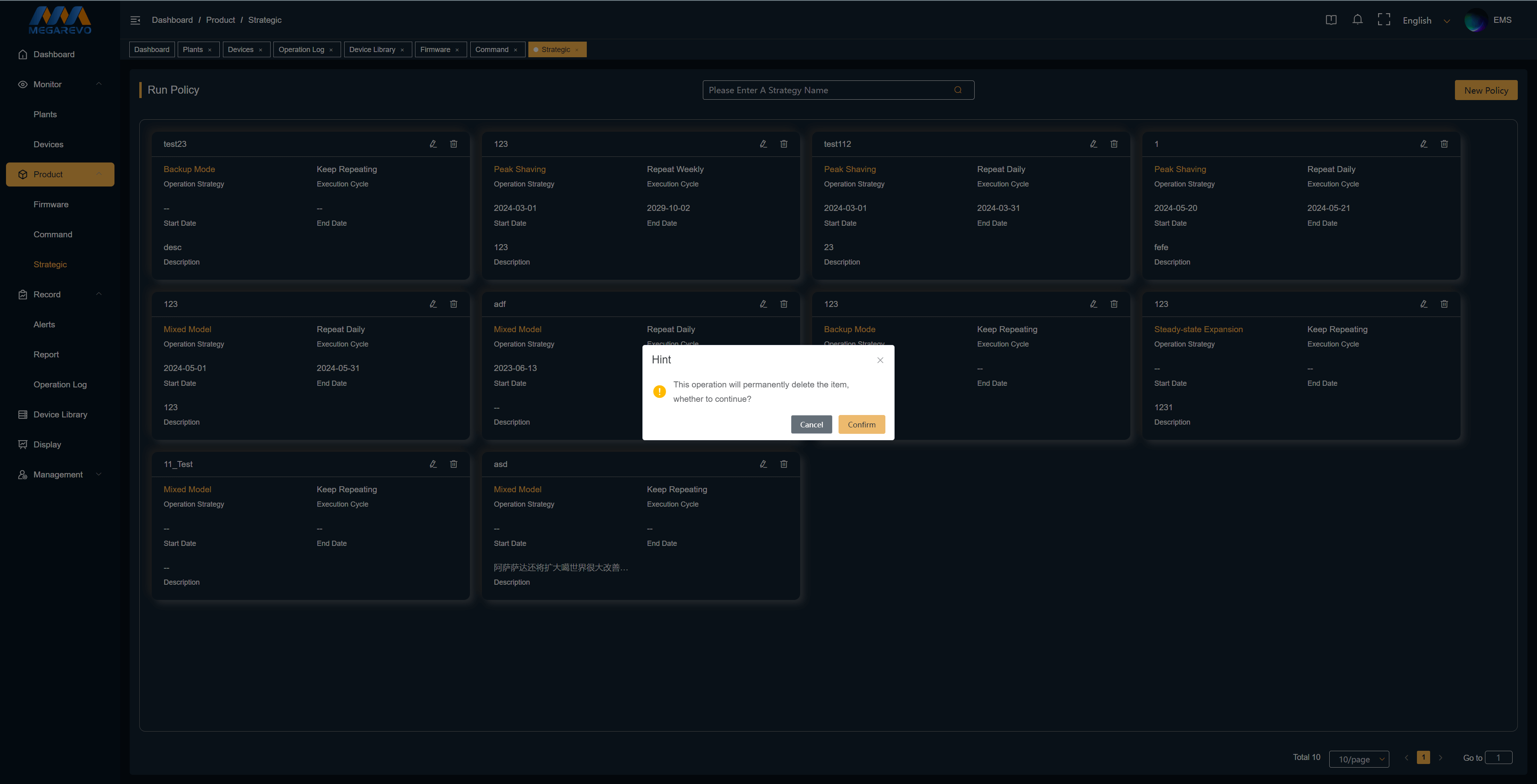Open Report in the sidebar
This screenshot has width=1537, height=784.
pyautogui.click(x=60, y=355)
